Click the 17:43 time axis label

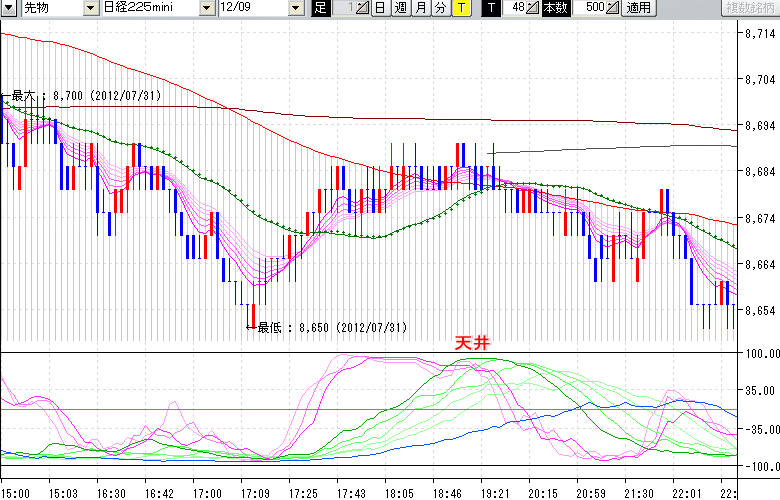click(x=351, y=494)
